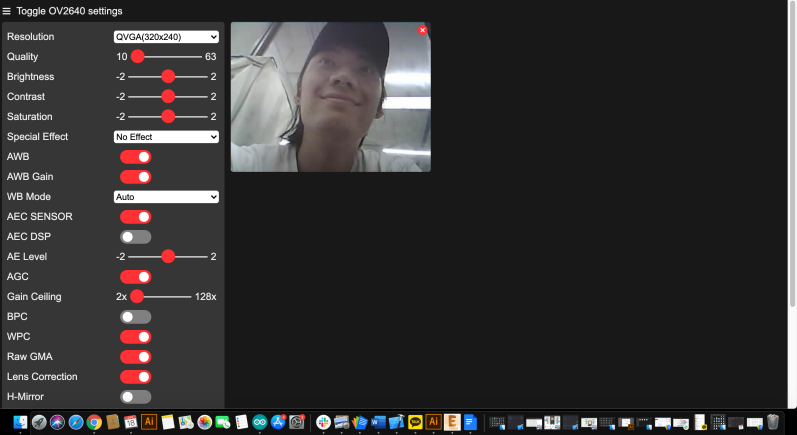This screenshot has height=435, width=797.
Task: Open the Notes app in the dock
Action: click(168, 422)
